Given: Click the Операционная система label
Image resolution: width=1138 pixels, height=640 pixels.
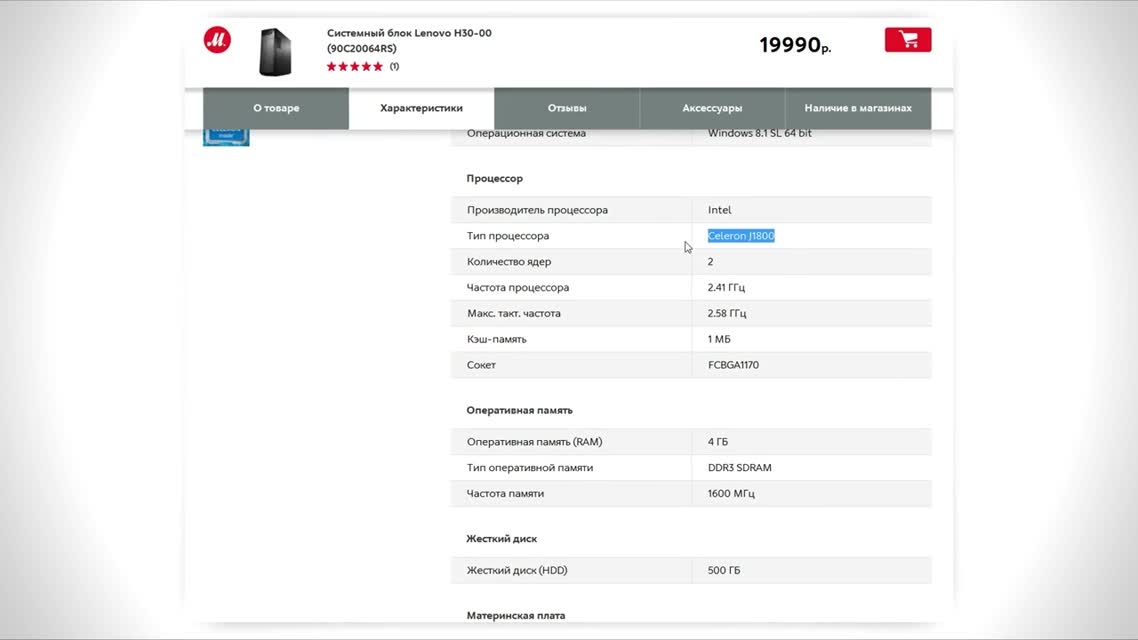Looking at the screenshot, I should coord(526,134).
